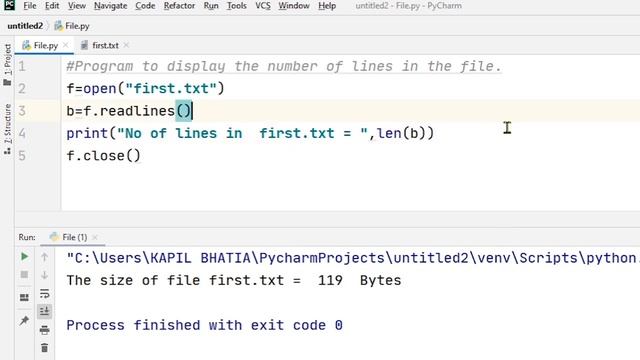Close the File (1) run tab
The height and width of the screenshot is (360, 640).
click(x=95, y=237)
